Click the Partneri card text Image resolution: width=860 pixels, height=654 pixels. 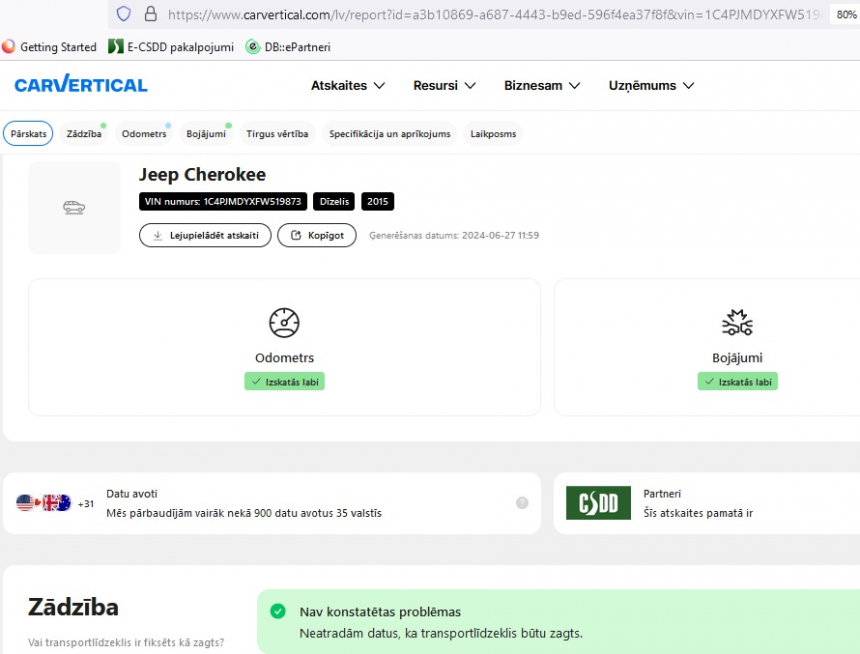click(698, 503)
